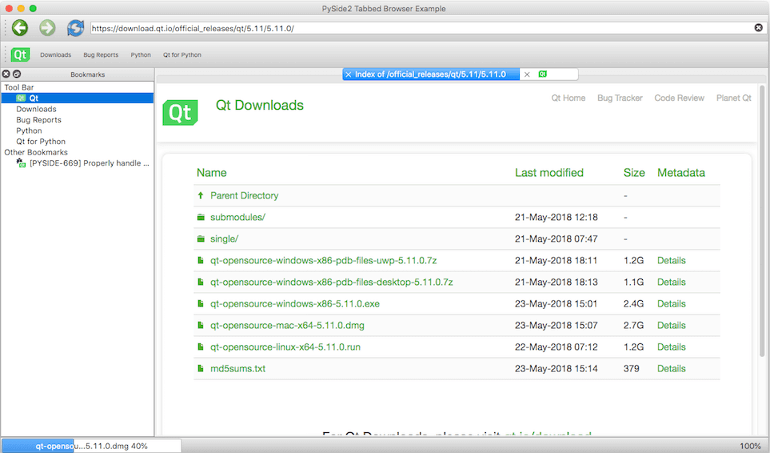
Task: Open the Planet Qt link
Action: click(x=734, y=98)
